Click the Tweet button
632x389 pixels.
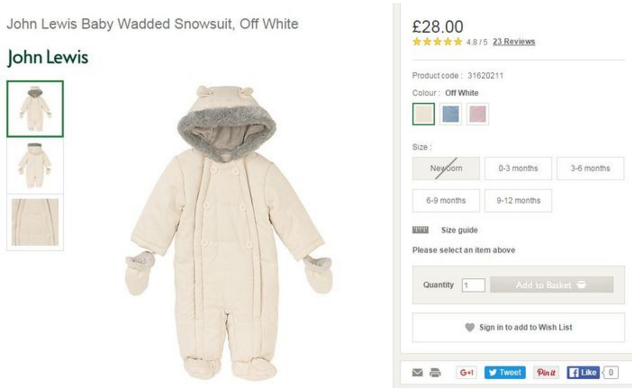[505, 372]
